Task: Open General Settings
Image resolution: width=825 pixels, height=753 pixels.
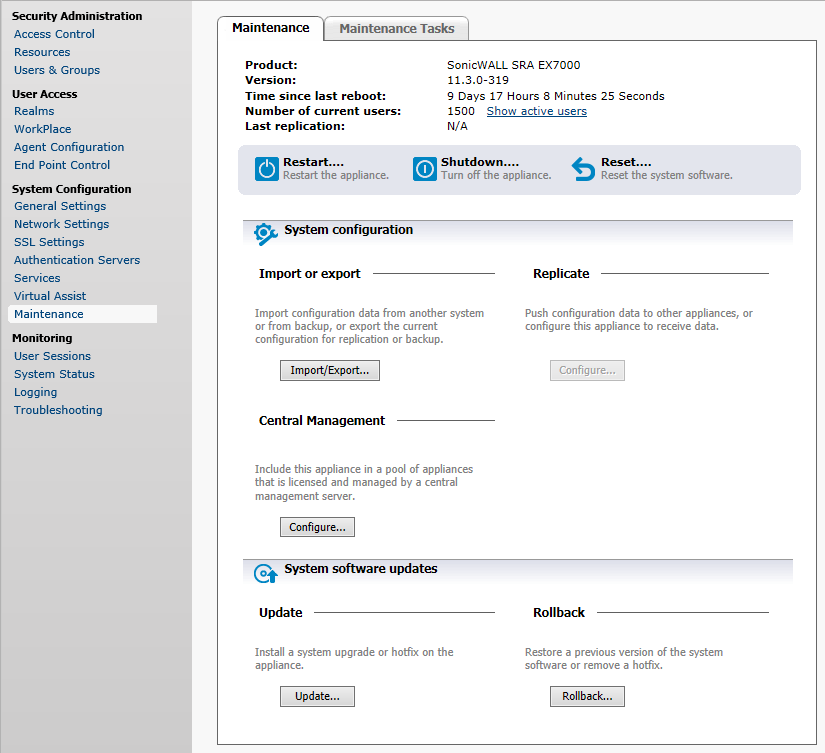Action: [x=60, y=206]
